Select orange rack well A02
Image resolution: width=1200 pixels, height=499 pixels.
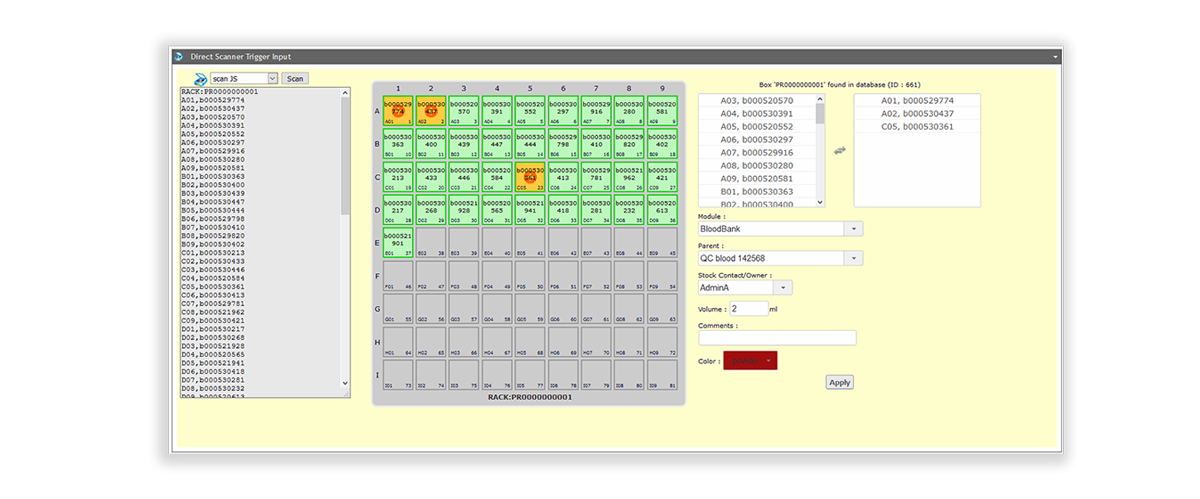pyautogui.click(x=431, y=111)
